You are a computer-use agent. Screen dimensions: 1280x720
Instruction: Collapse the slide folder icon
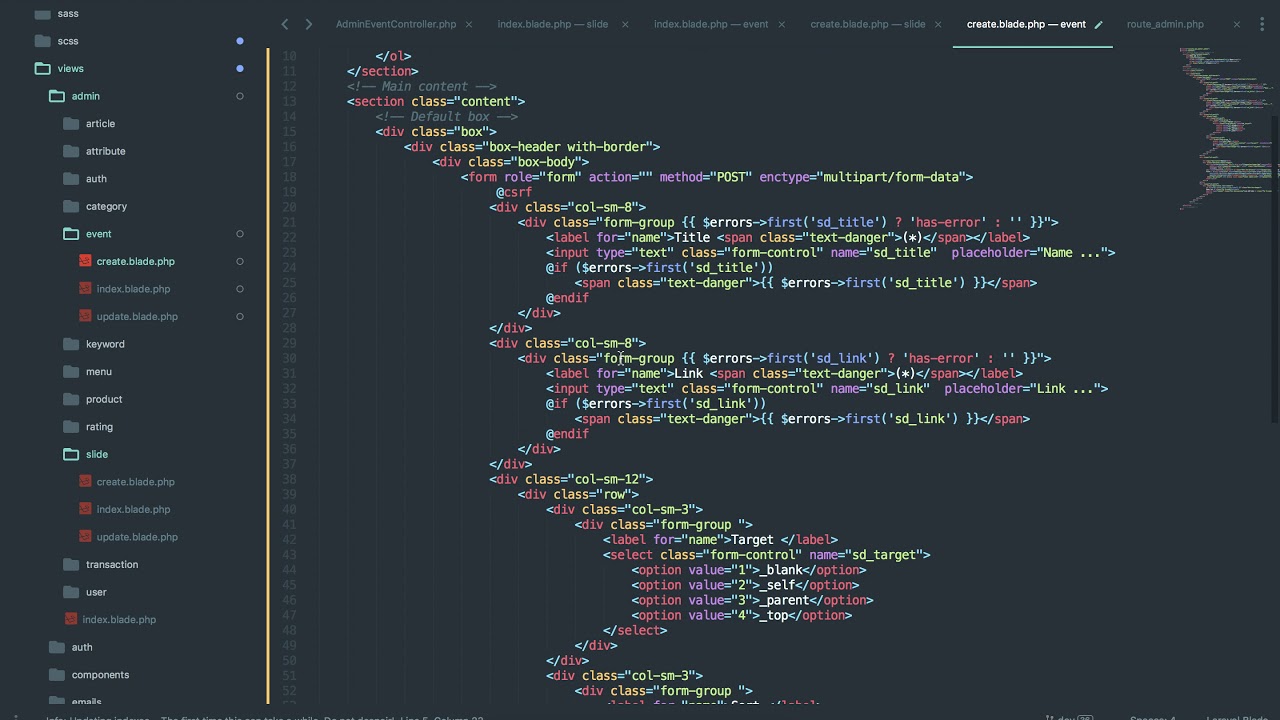coord(70,454)
